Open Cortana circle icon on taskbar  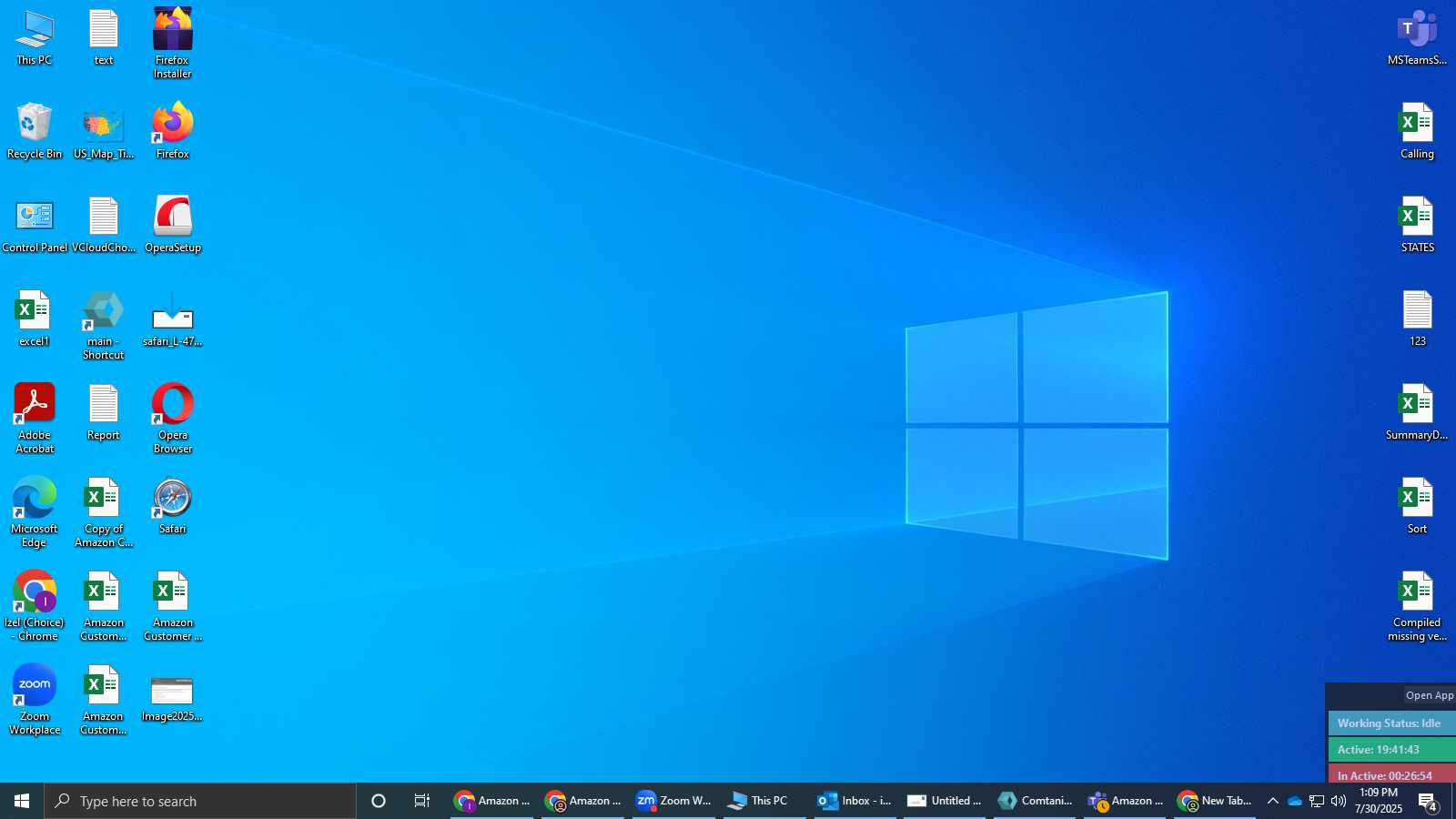point(379,801)
